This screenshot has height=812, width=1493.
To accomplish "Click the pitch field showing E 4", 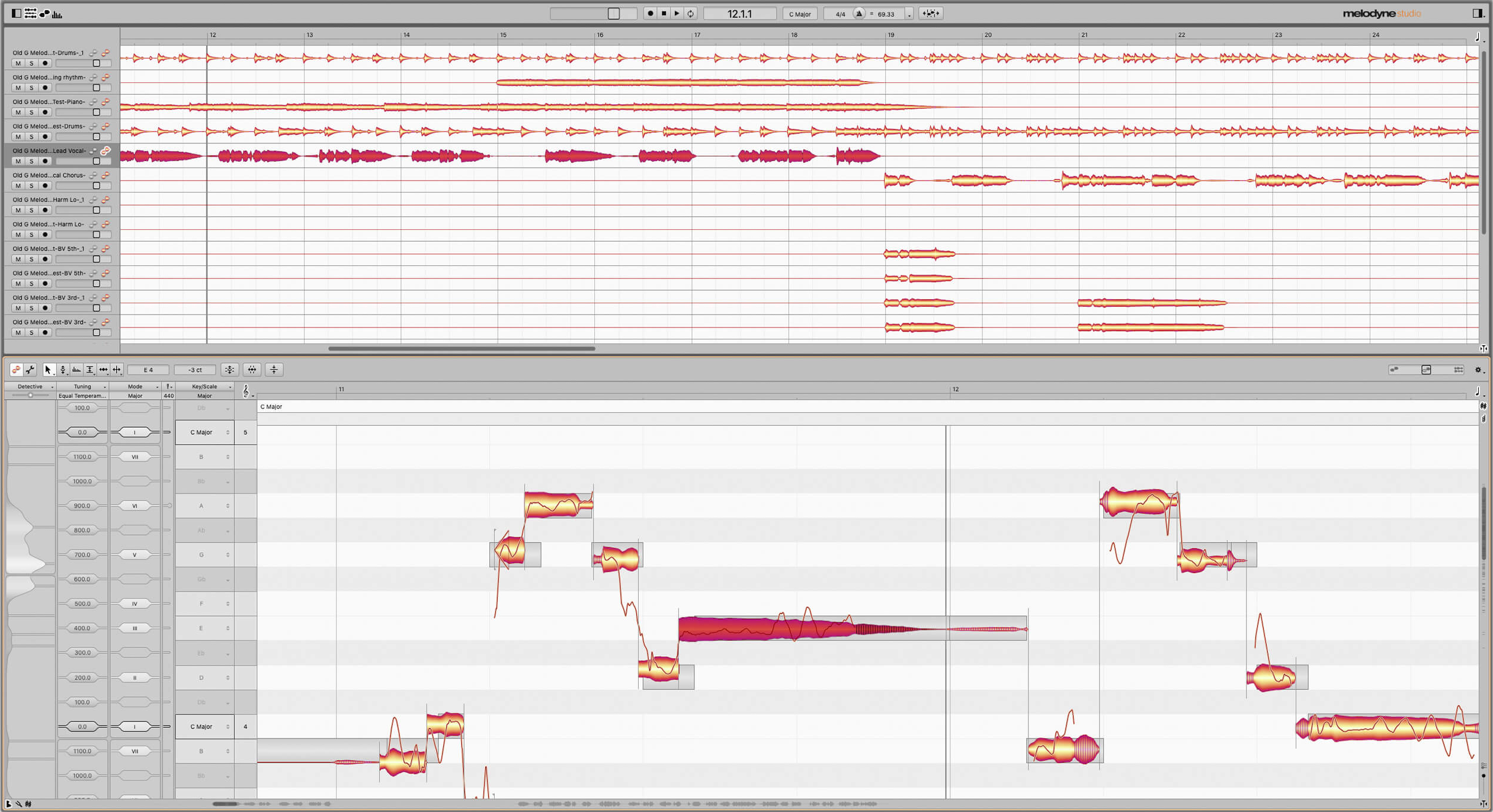I will (x=148, y=370).
